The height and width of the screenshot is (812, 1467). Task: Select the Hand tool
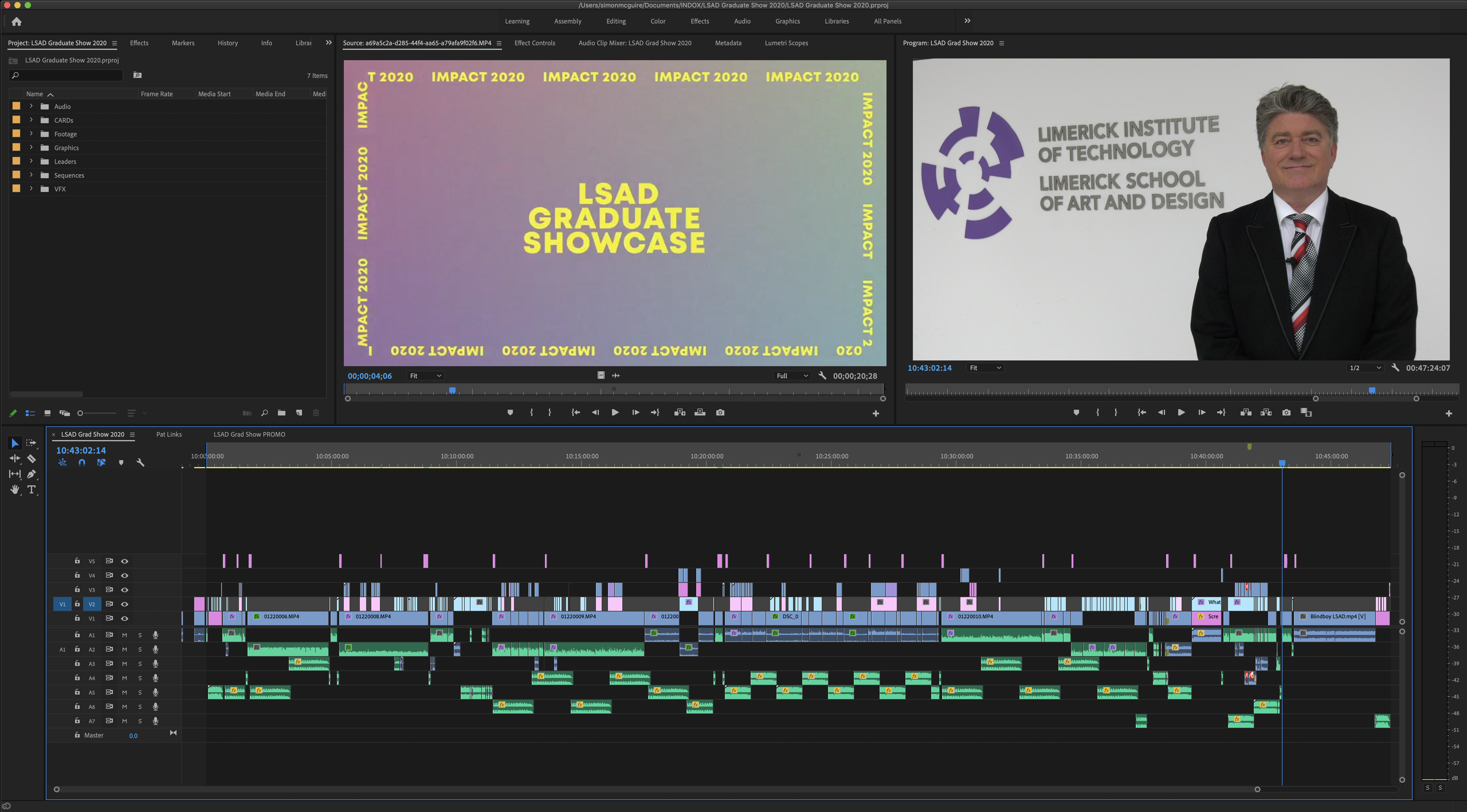coord(14,490)
